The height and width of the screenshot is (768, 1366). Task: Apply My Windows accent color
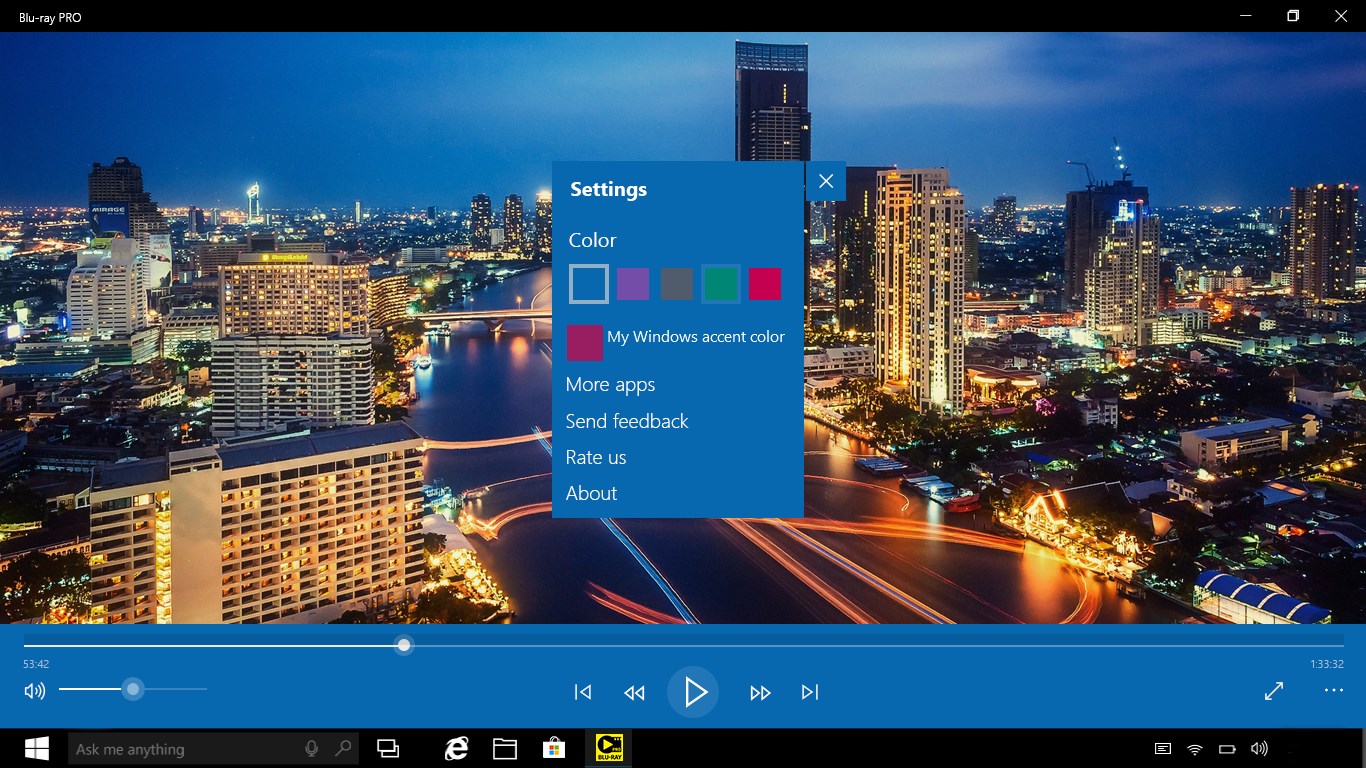pyautogui.click(x=584, y=342)
